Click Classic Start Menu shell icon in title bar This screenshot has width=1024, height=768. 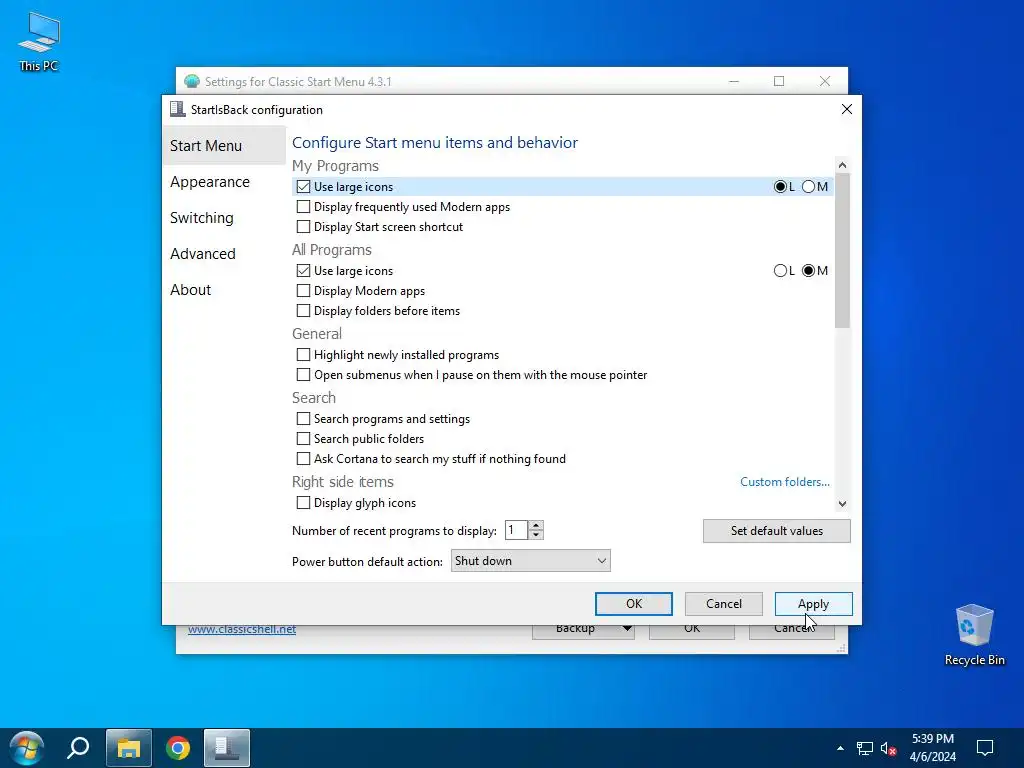pyautogui.click(x=192, y=82)
